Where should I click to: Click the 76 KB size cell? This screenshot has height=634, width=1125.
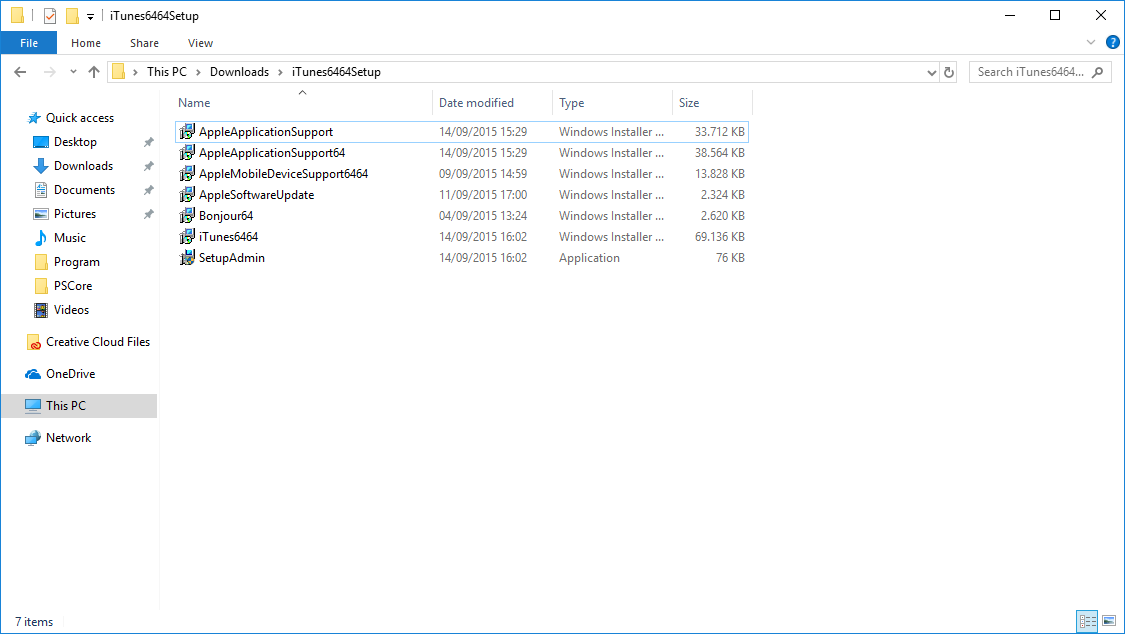click(730, 257)
